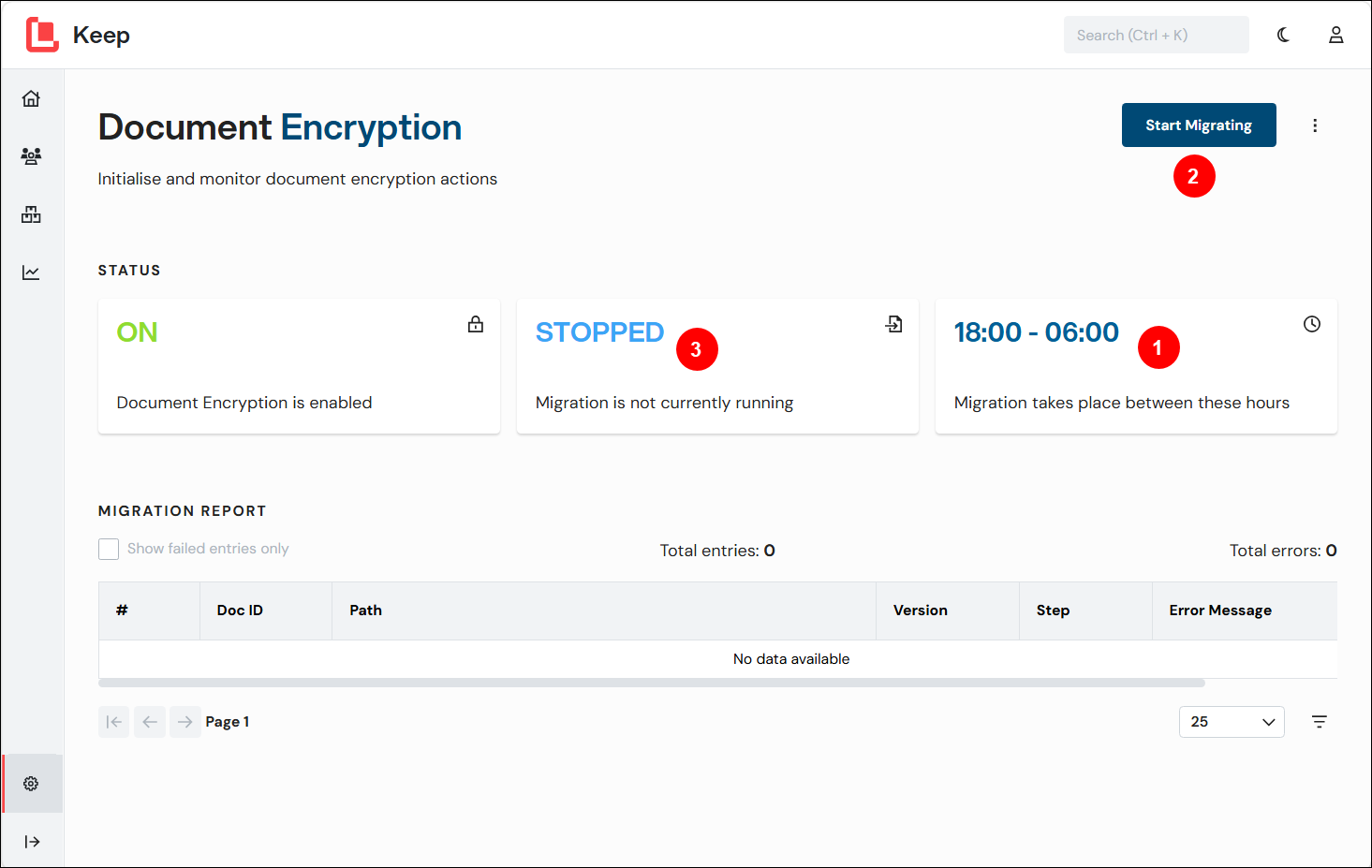Open the rows per page dropdown showing 25
Image resolution: width=1372 pixels, height=868 pixels.
[1232, 722]
